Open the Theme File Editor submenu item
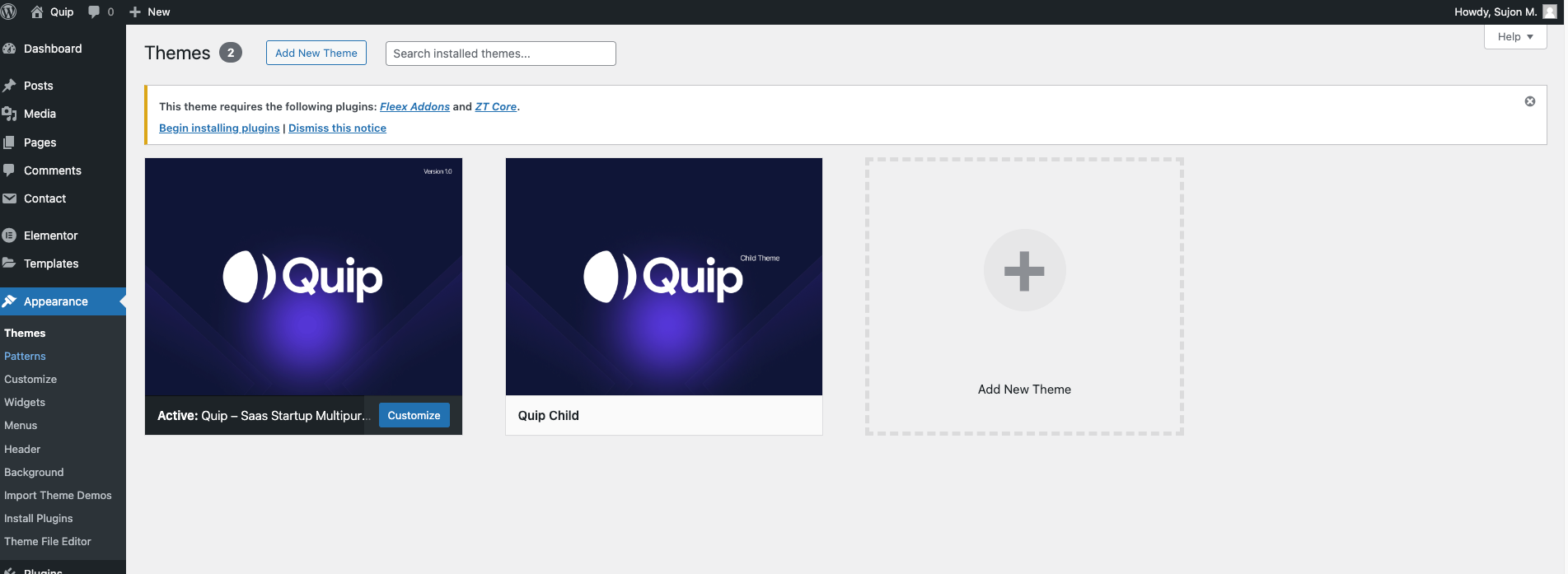The image size is (1568, 574). 48,542
